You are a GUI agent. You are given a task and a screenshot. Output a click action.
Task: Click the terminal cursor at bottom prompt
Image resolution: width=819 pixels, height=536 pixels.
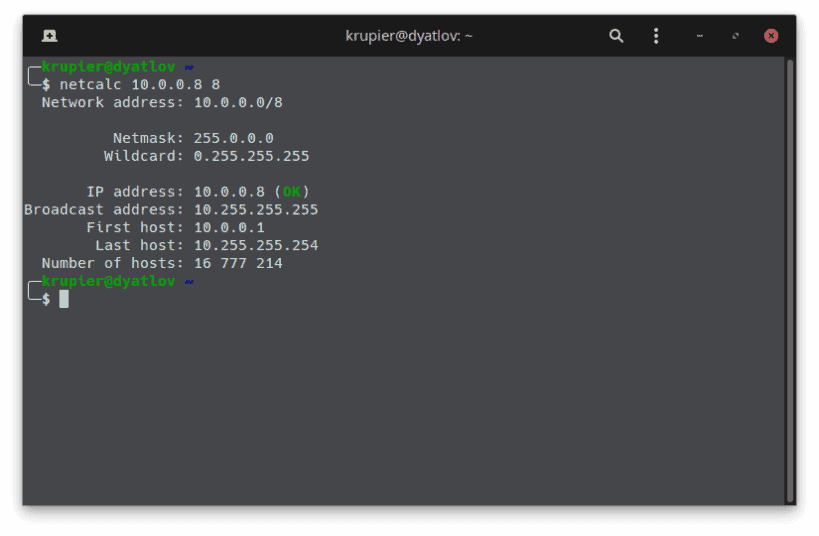(64, 299)
